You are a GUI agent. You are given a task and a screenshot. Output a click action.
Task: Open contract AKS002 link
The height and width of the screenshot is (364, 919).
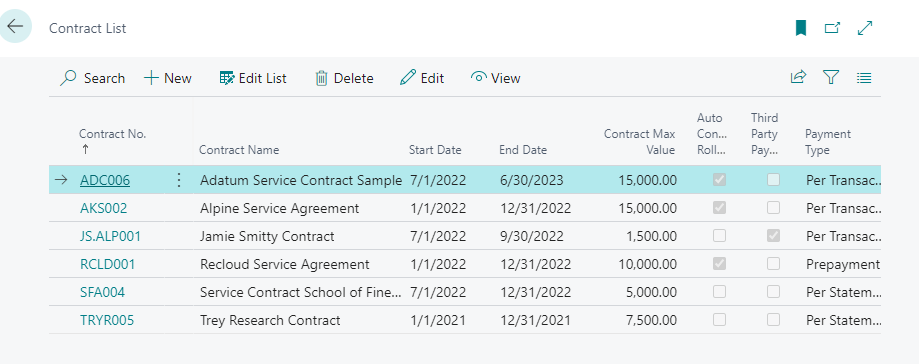coord(103,208)
